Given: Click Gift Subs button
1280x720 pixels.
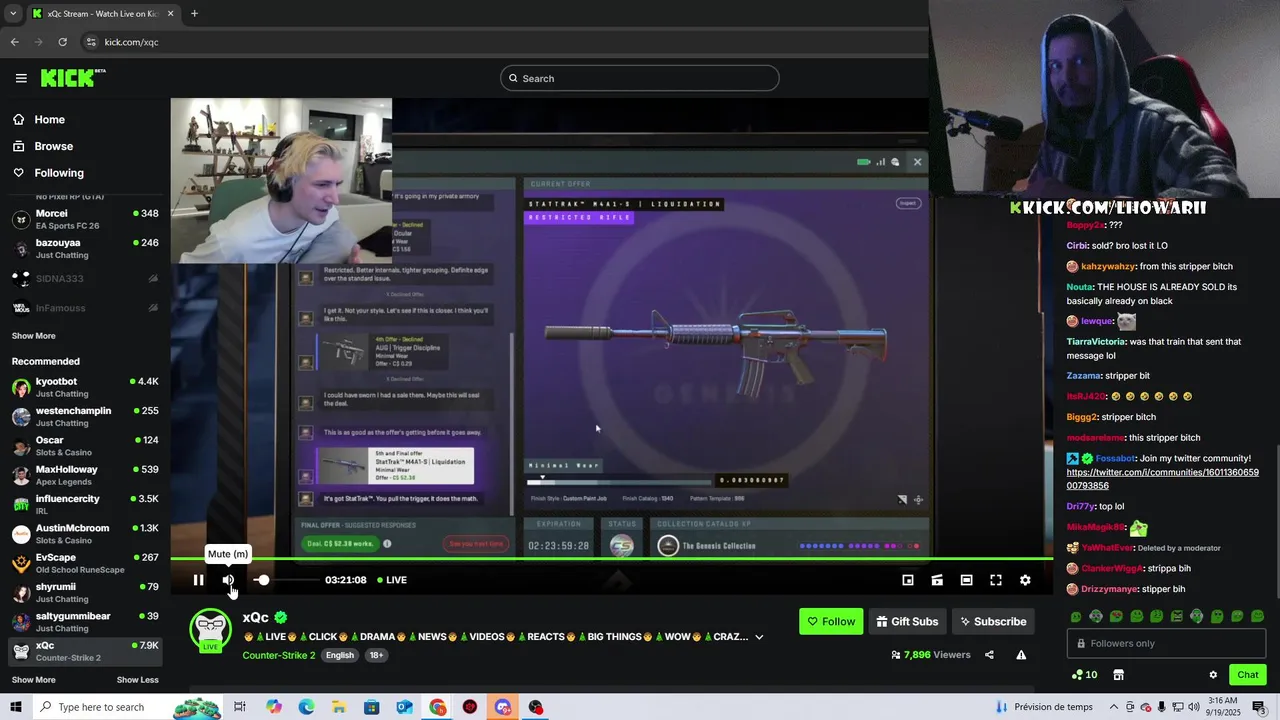Looking at the screenshot, I should [x=907, y=621].
